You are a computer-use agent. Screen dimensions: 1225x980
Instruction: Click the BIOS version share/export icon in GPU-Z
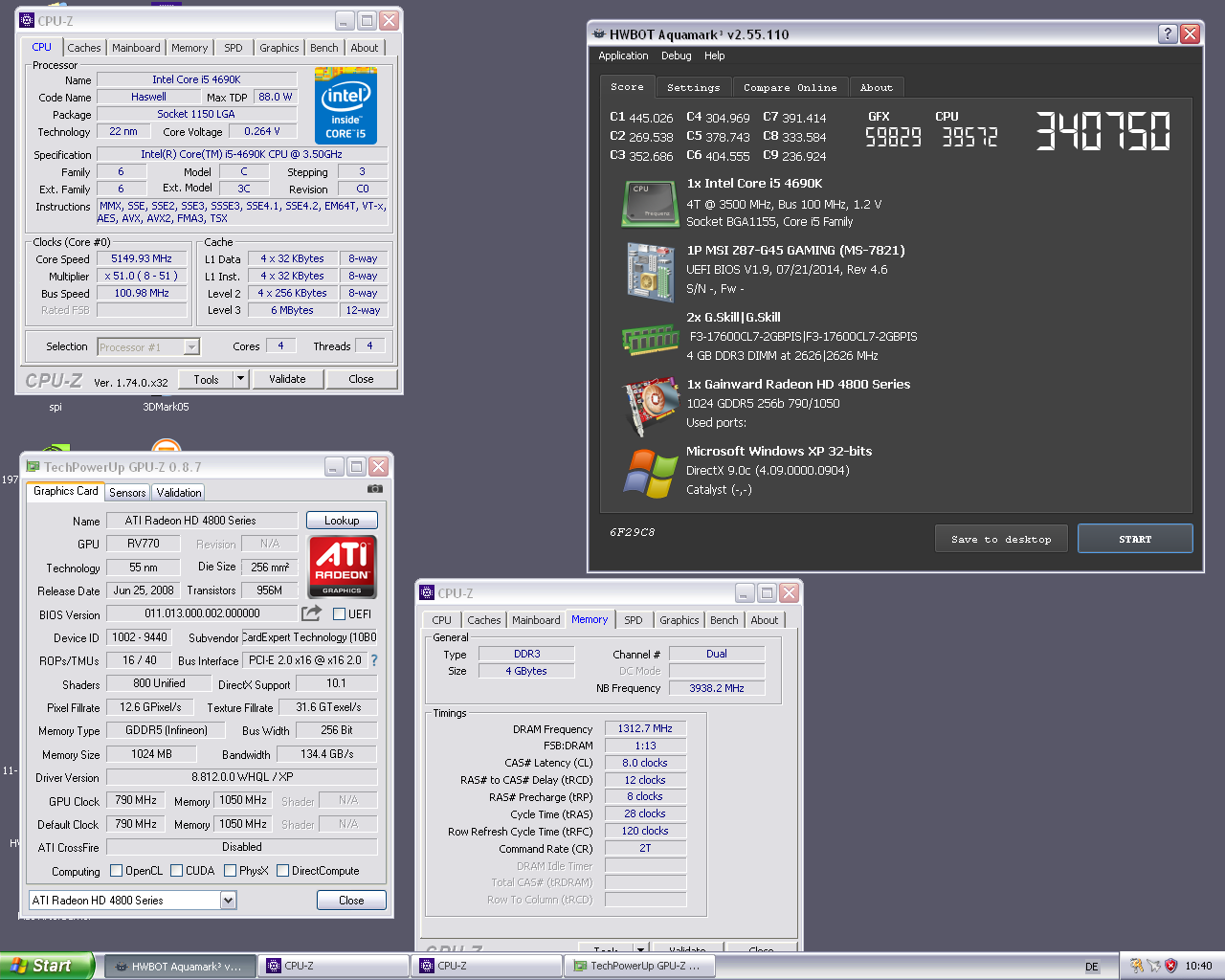(311, 612)
